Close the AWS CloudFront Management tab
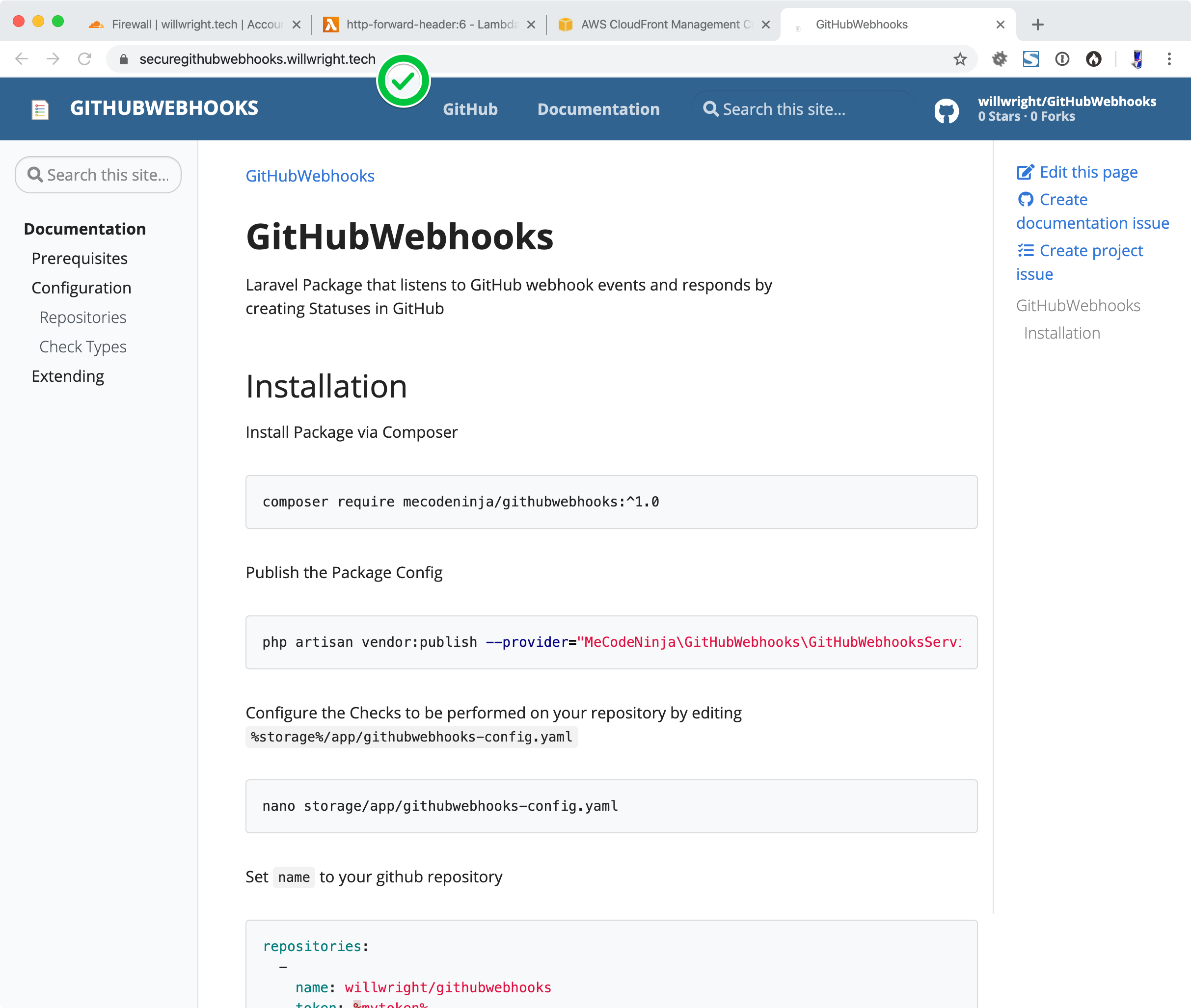Screen dimensions: 1191x1008 [766, 25]
